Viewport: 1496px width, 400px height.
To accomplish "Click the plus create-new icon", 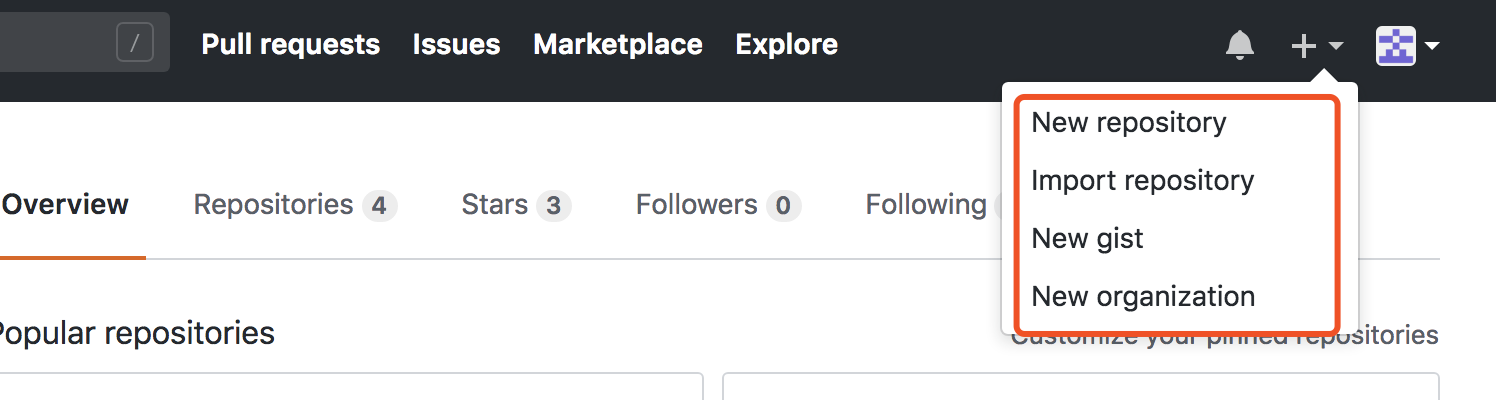I will (x=1303, y=45).
